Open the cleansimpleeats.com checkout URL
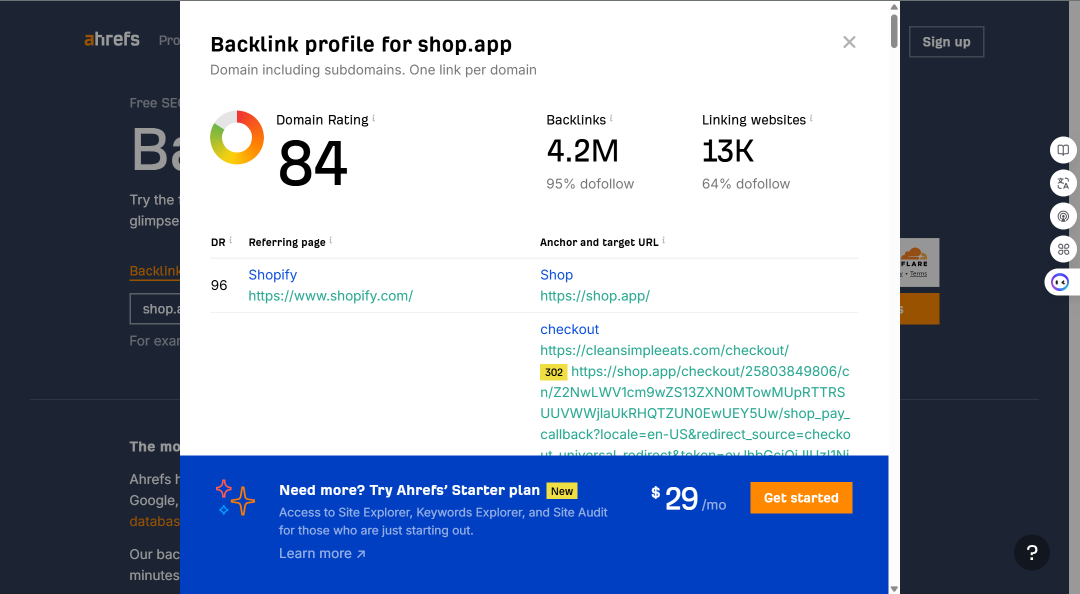The width and height of the screenshot is (1080, 594). click(x=665, y=350)
